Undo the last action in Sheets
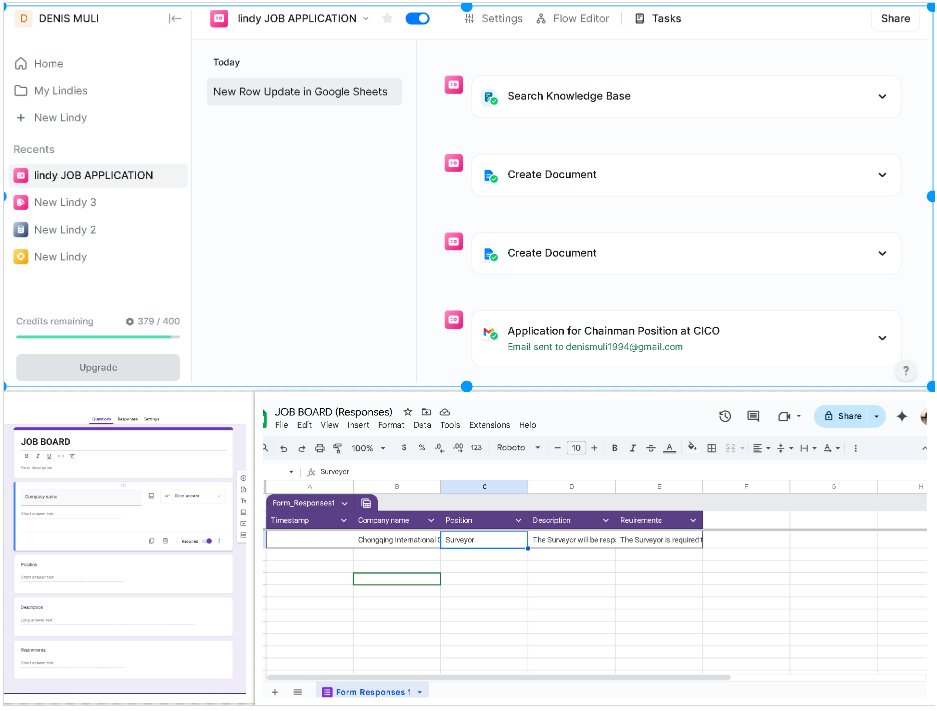This screenshot has width=937, height=711. pos(283,448)
